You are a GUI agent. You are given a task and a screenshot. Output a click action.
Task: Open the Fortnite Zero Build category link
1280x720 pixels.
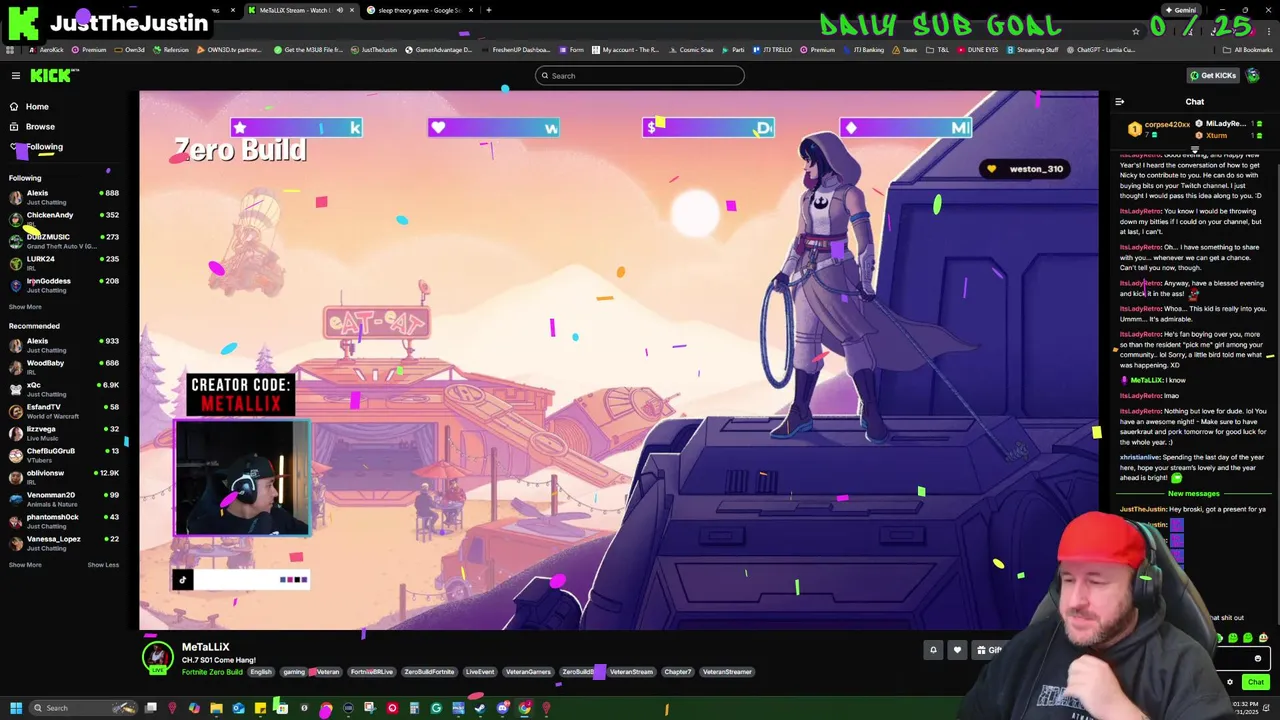point(212,672)
